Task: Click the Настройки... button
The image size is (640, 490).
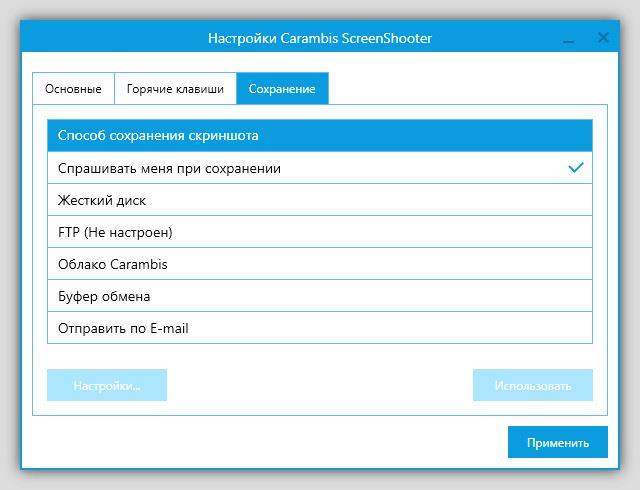Action: [x=107, y=385]
